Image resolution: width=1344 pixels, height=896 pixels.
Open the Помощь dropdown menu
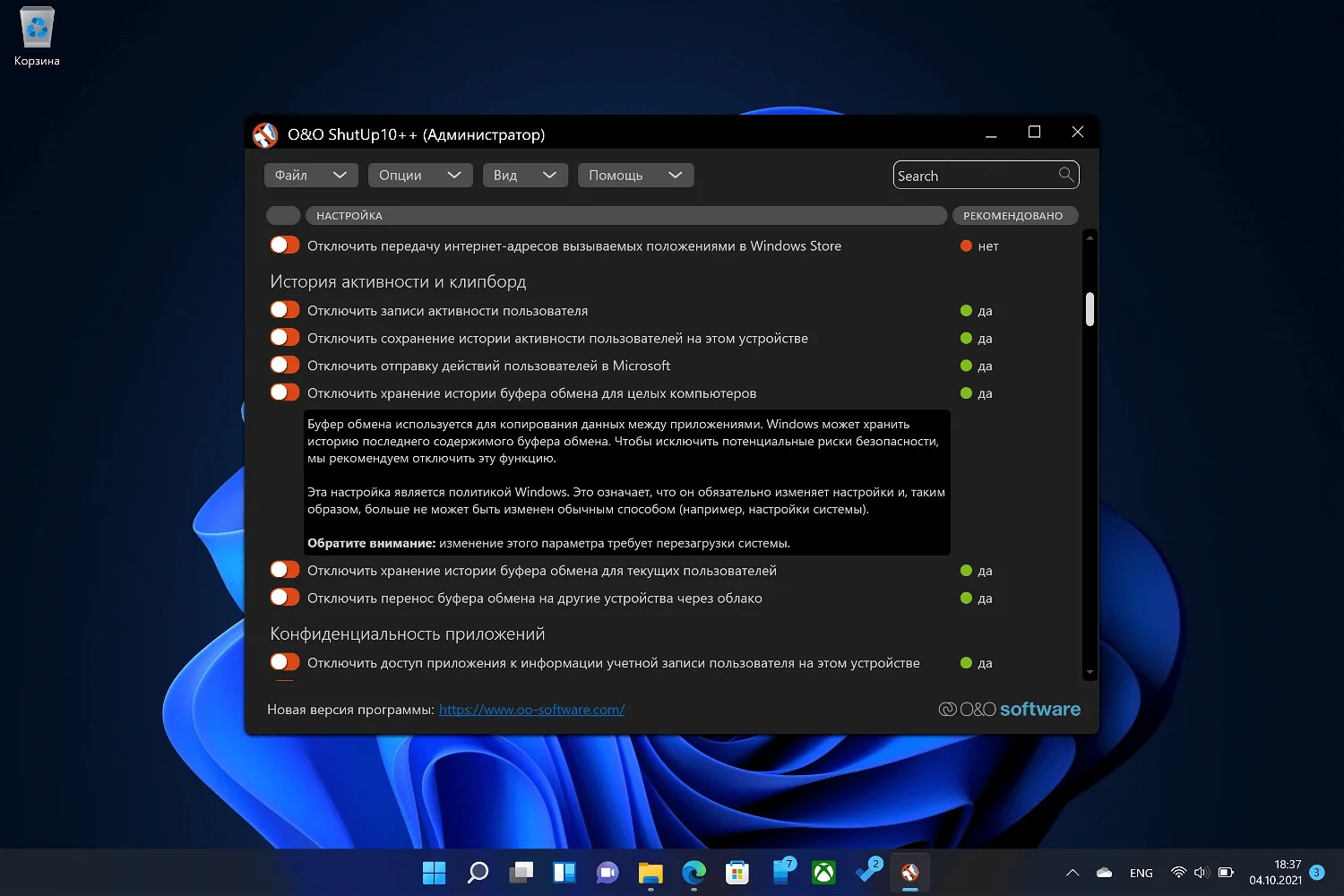636,175
